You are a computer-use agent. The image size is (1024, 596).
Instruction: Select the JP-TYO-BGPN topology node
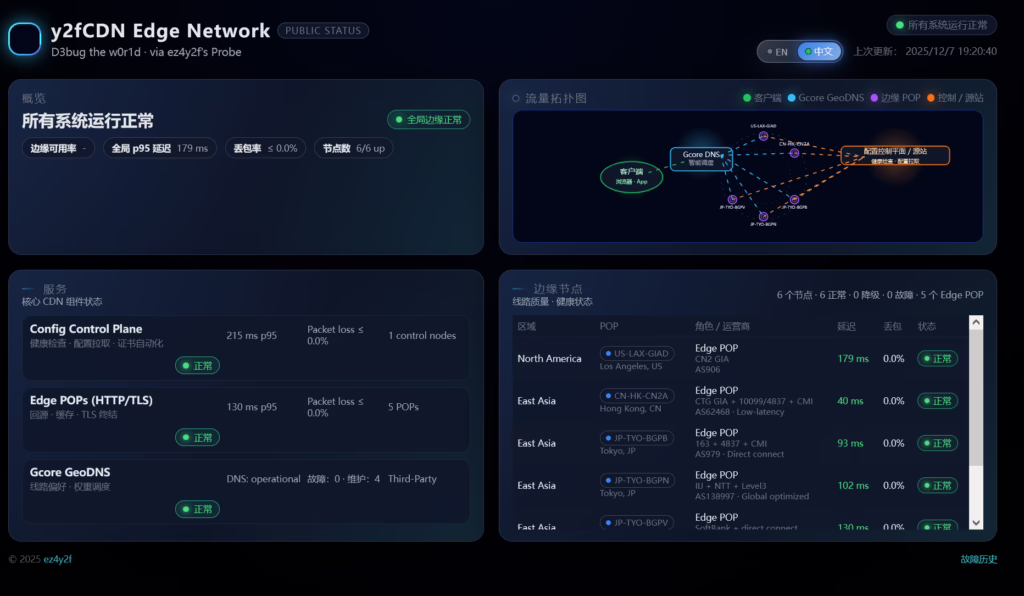point(763,216)
